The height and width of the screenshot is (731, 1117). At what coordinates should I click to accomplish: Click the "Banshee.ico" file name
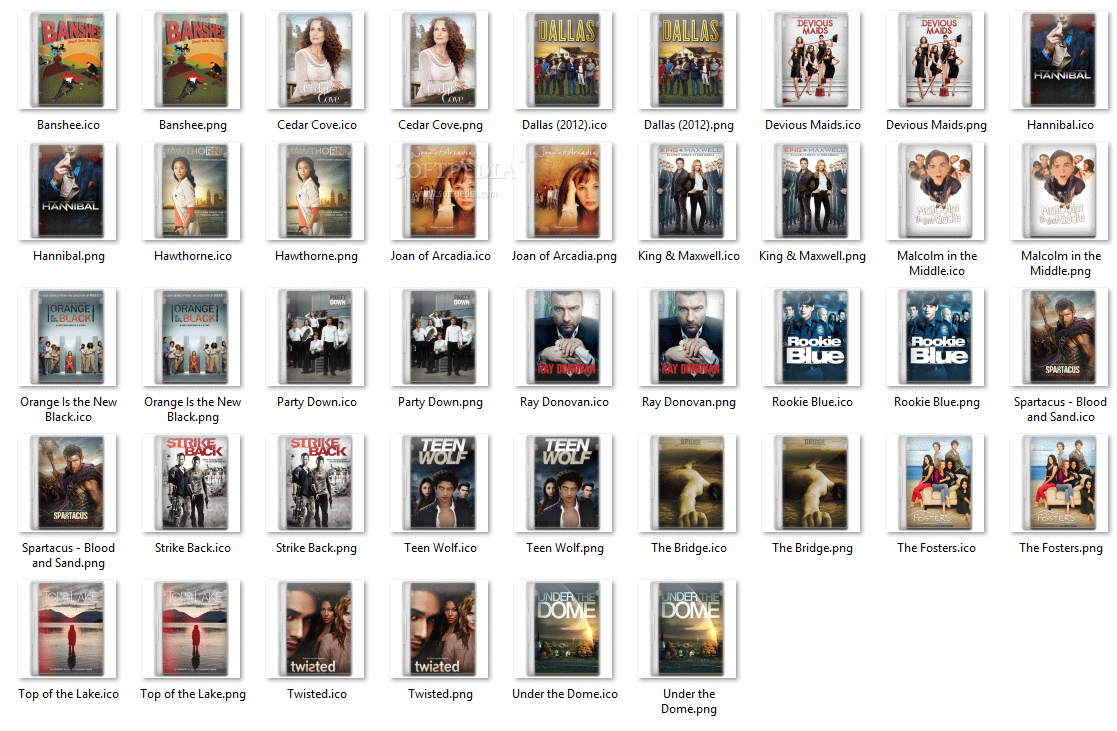point(68,125)
